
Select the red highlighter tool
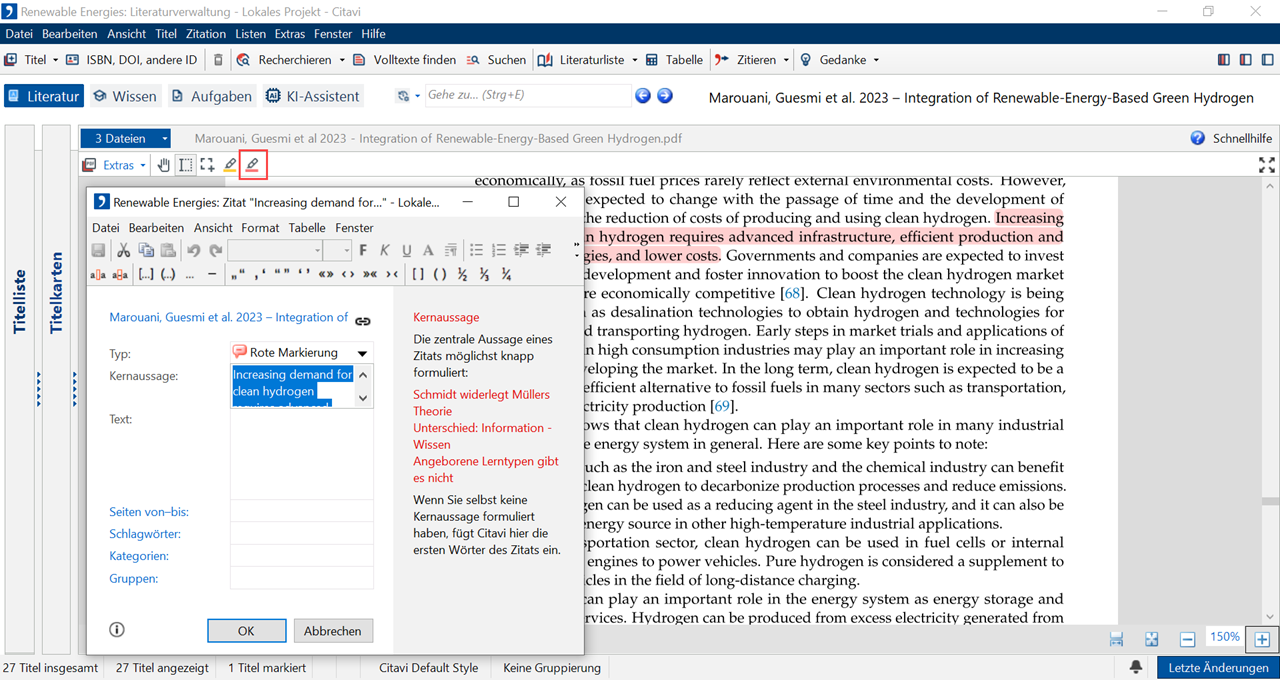pos(252,165)
